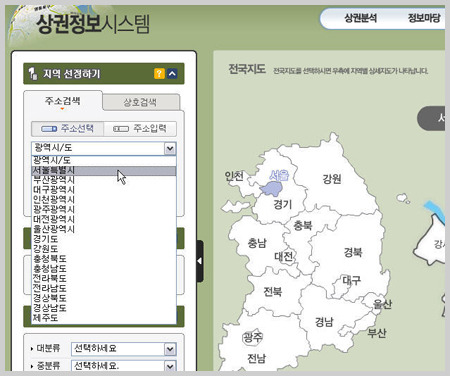Viewport: 450px width, 376px height.
Task: Open the 광역시/도 dropdown arrow
Action: pyautogui.click(x=170, y=148)
